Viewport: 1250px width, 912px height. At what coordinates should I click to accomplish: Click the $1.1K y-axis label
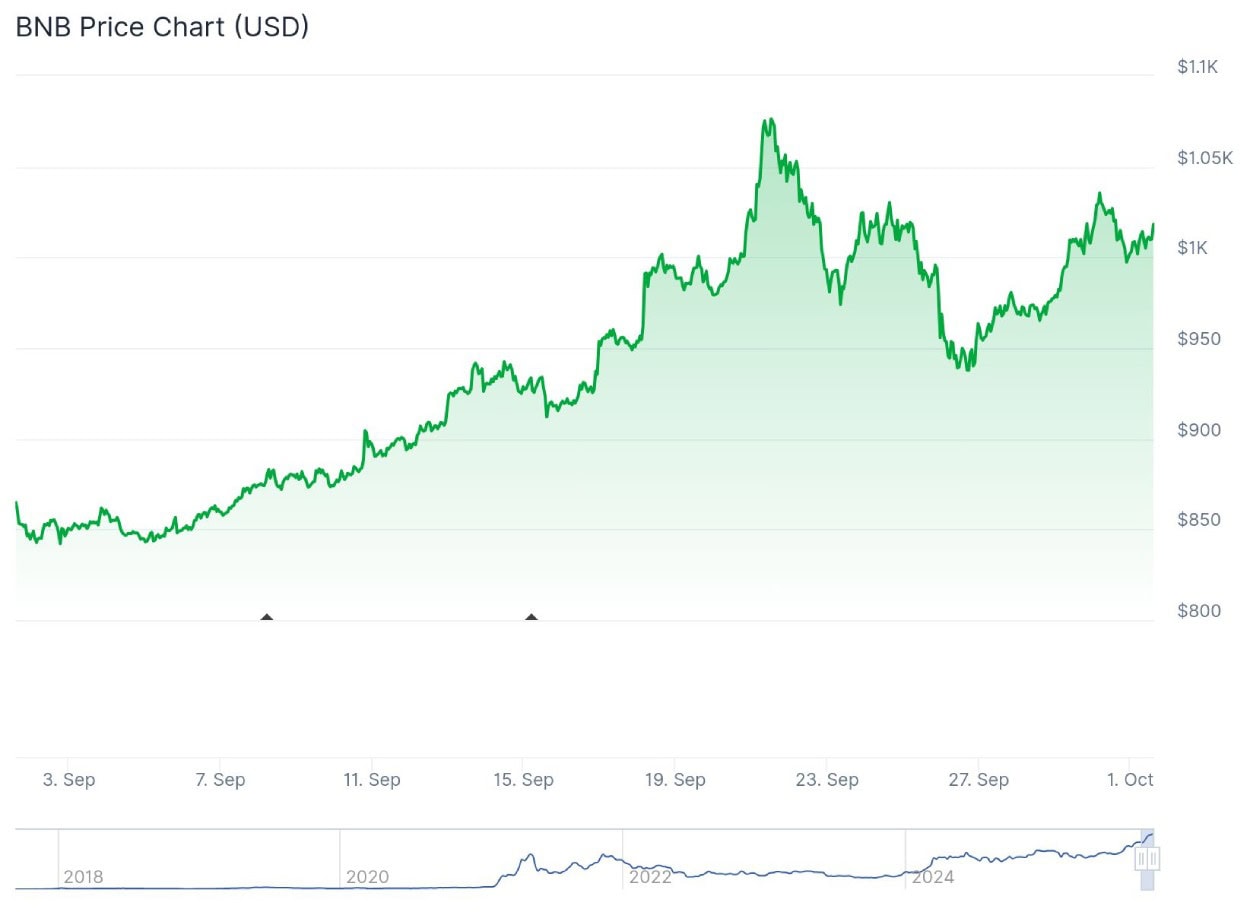tap(1197, 67)
